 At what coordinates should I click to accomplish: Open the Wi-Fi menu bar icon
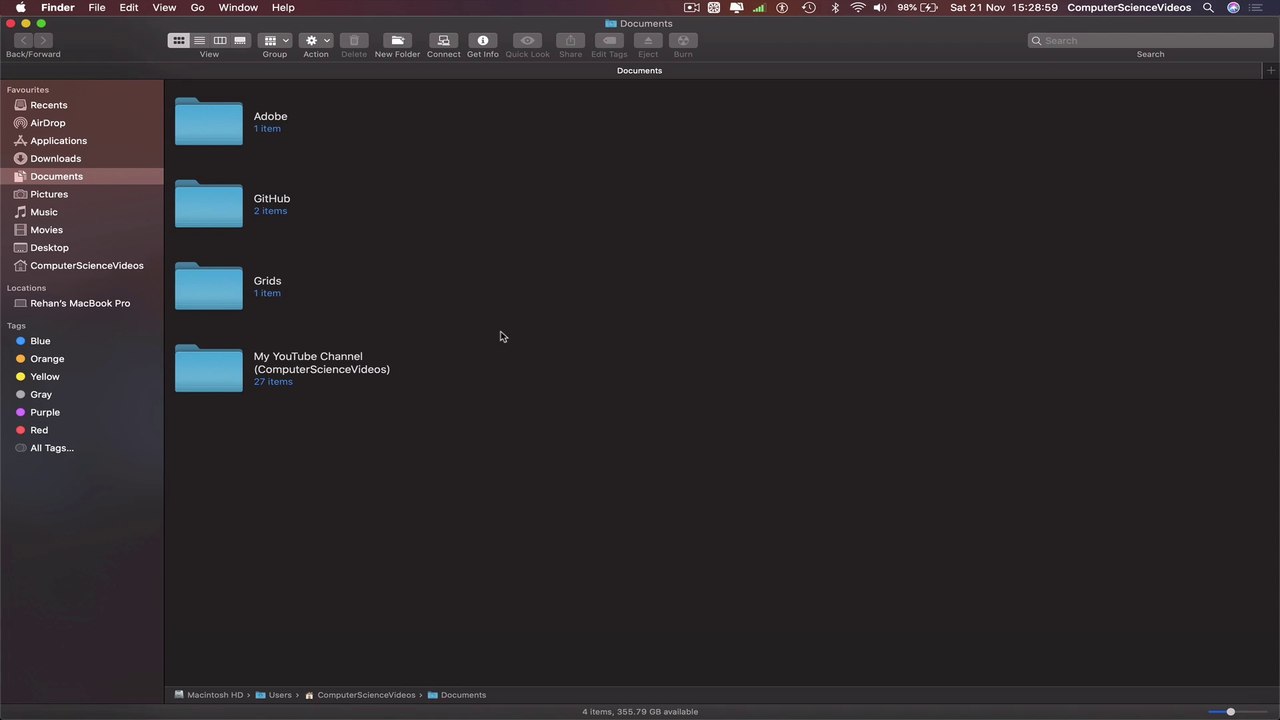click(x=858, y=7)
